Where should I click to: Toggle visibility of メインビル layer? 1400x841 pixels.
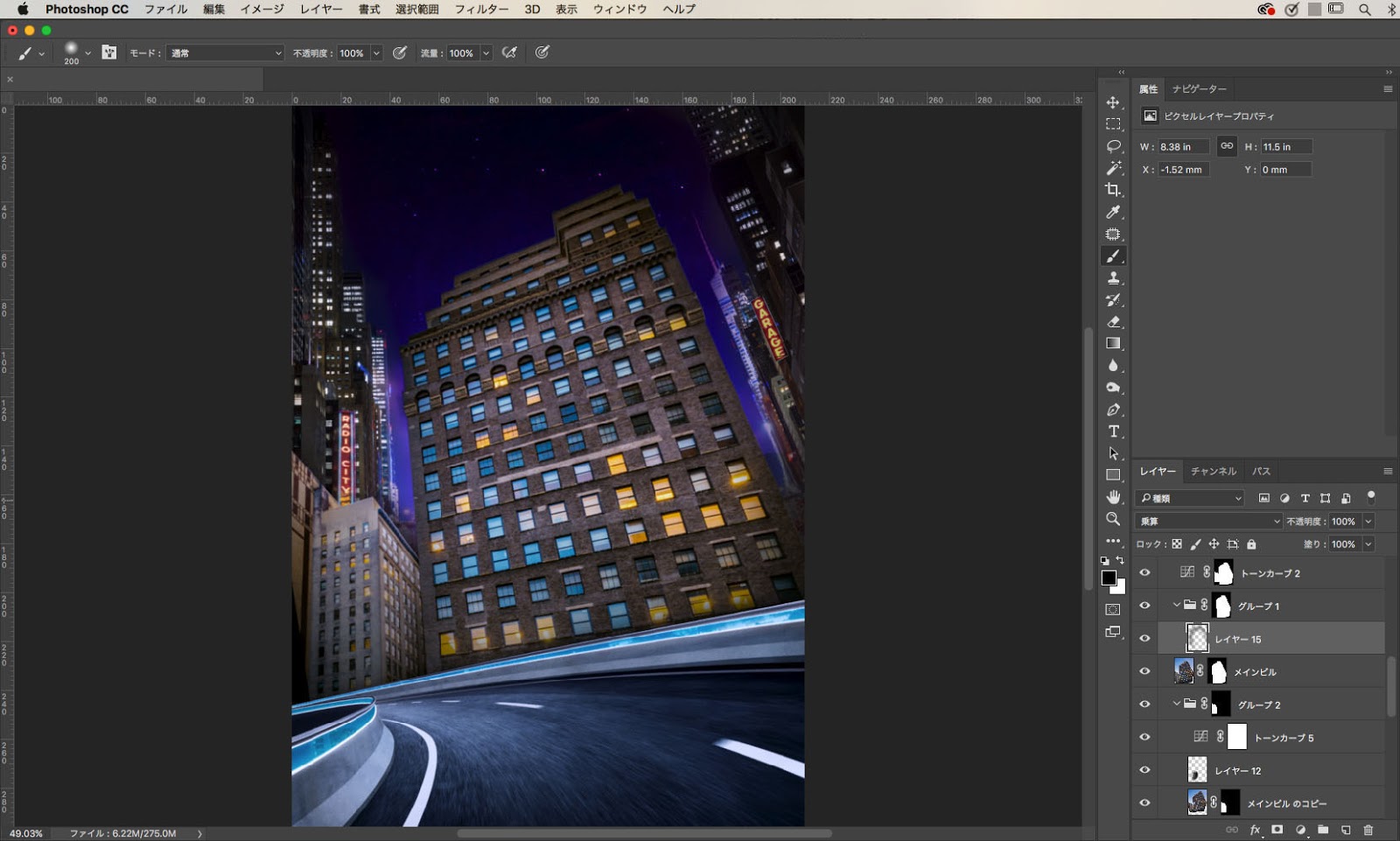(x=1144, y=672)
